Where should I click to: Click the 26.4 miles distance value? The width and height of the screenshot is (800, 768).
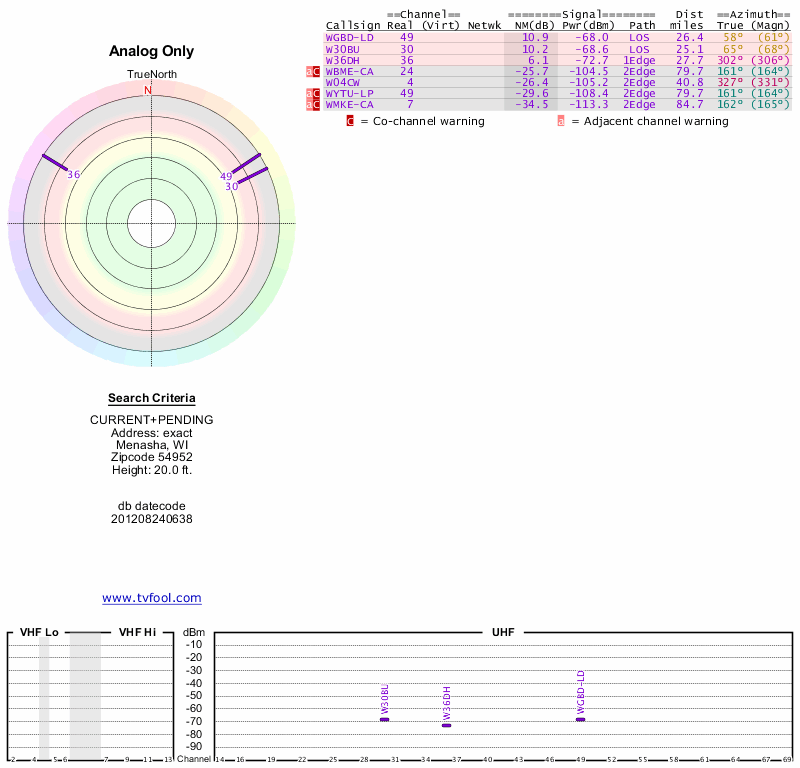[x=690, y=38]
